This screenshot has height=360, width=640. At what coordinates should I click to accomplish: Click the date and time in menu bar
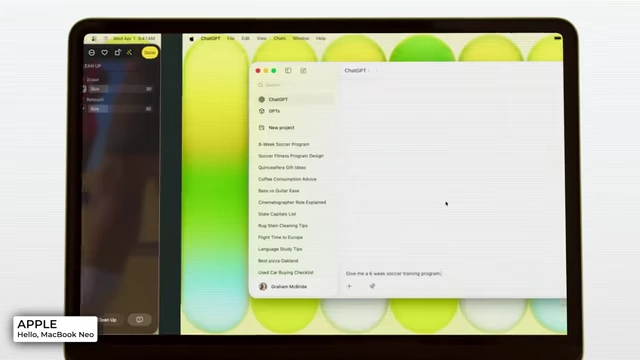point(134,38)
